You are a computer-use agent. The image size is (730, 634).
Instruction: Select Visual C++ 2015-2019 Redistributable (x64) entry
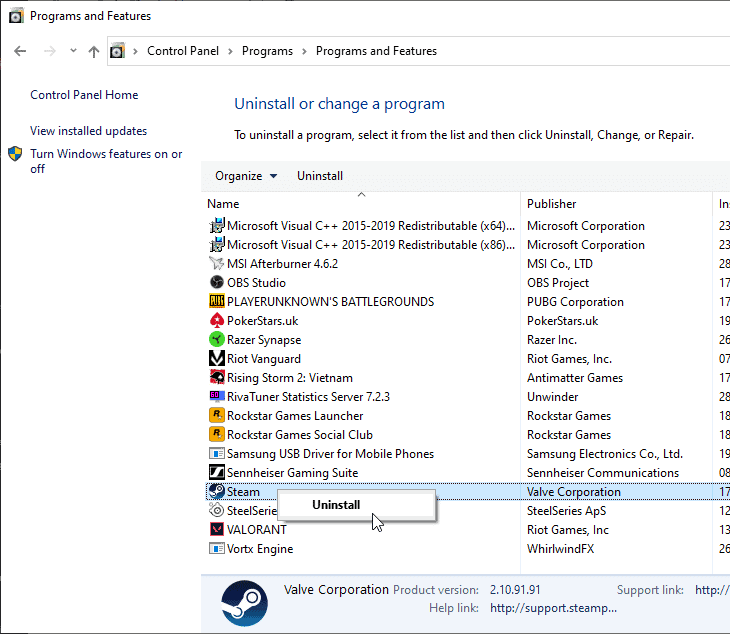(371, 226)
